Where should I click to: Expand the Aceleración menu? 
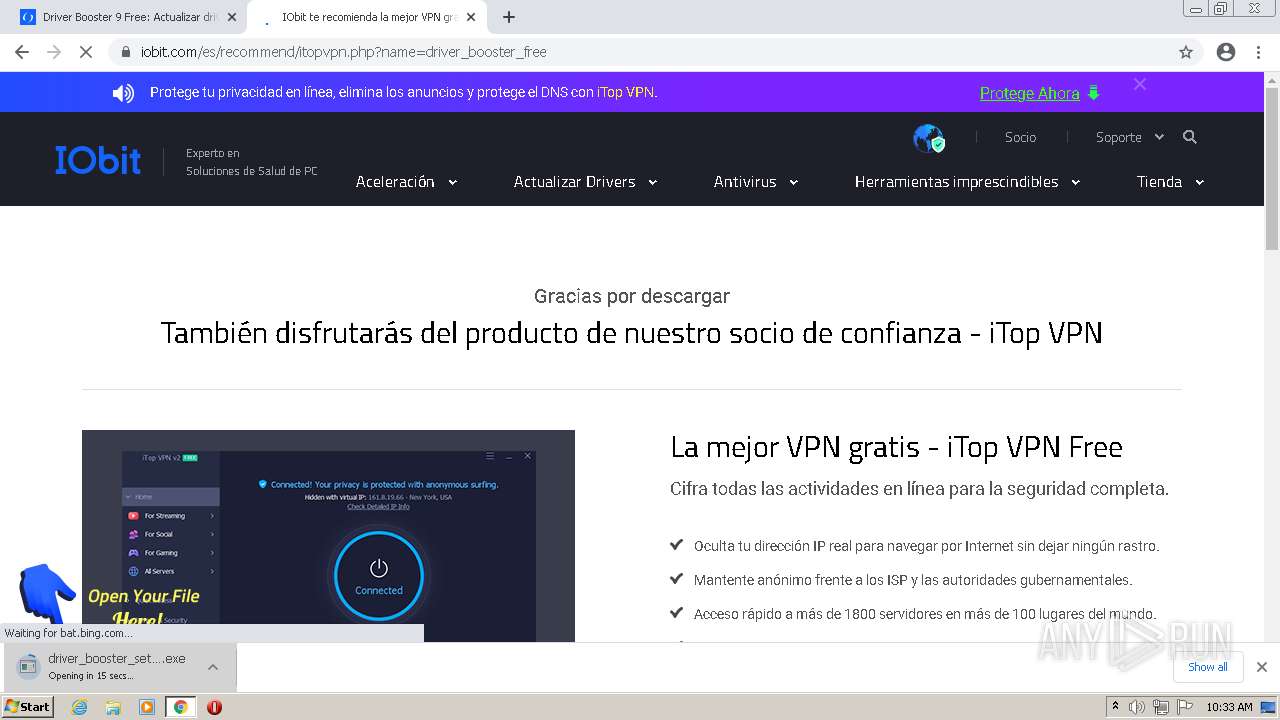pos(406,182)
